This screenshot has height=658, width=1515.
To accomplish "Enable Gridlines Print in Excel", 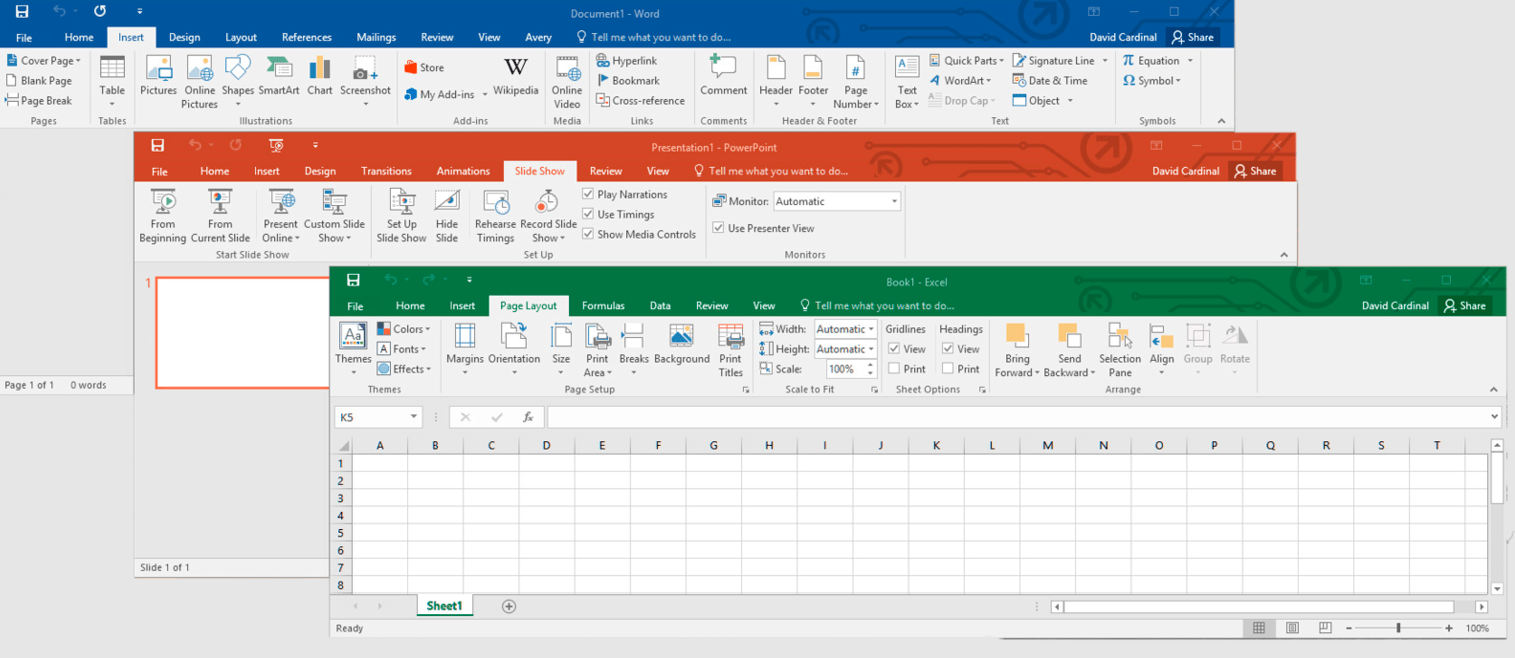I will point(894,369).
